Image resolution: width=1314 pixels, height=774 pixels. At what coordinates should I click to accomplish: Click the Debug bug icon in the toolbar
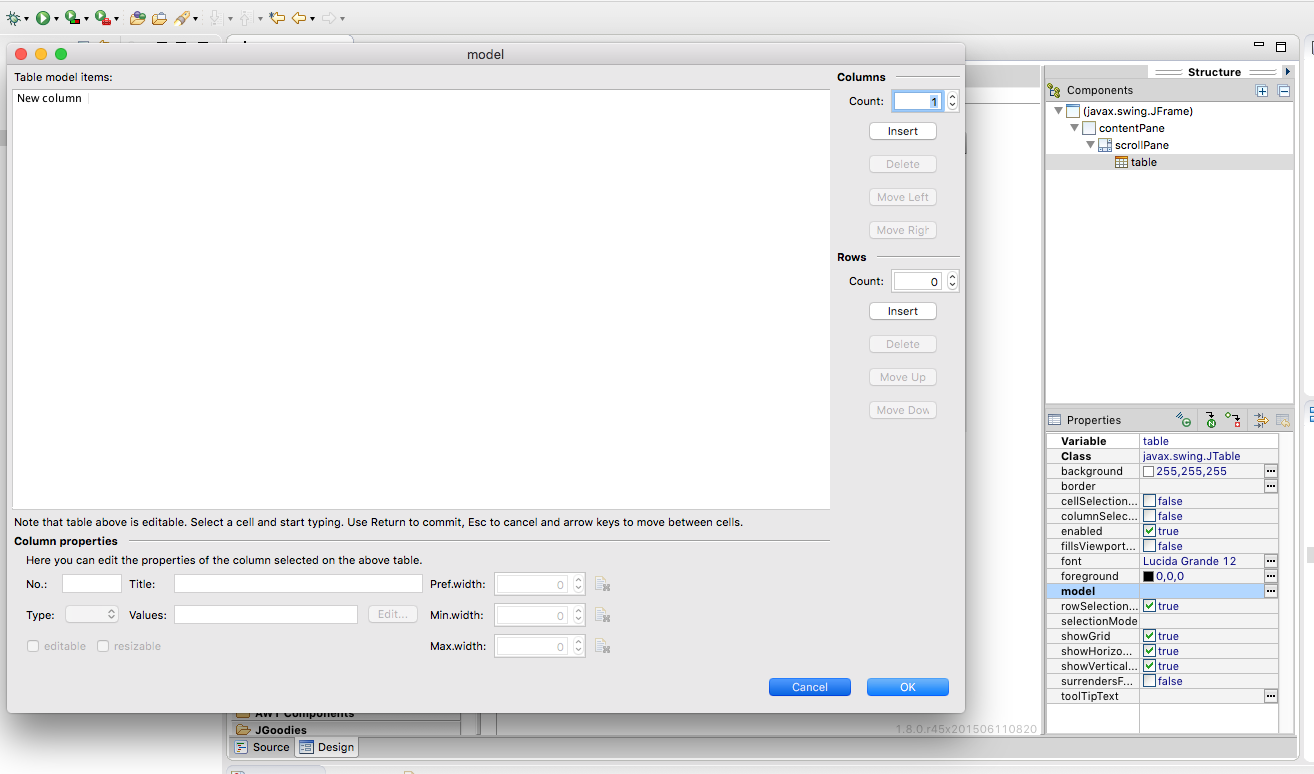click(x=12, y=18)
